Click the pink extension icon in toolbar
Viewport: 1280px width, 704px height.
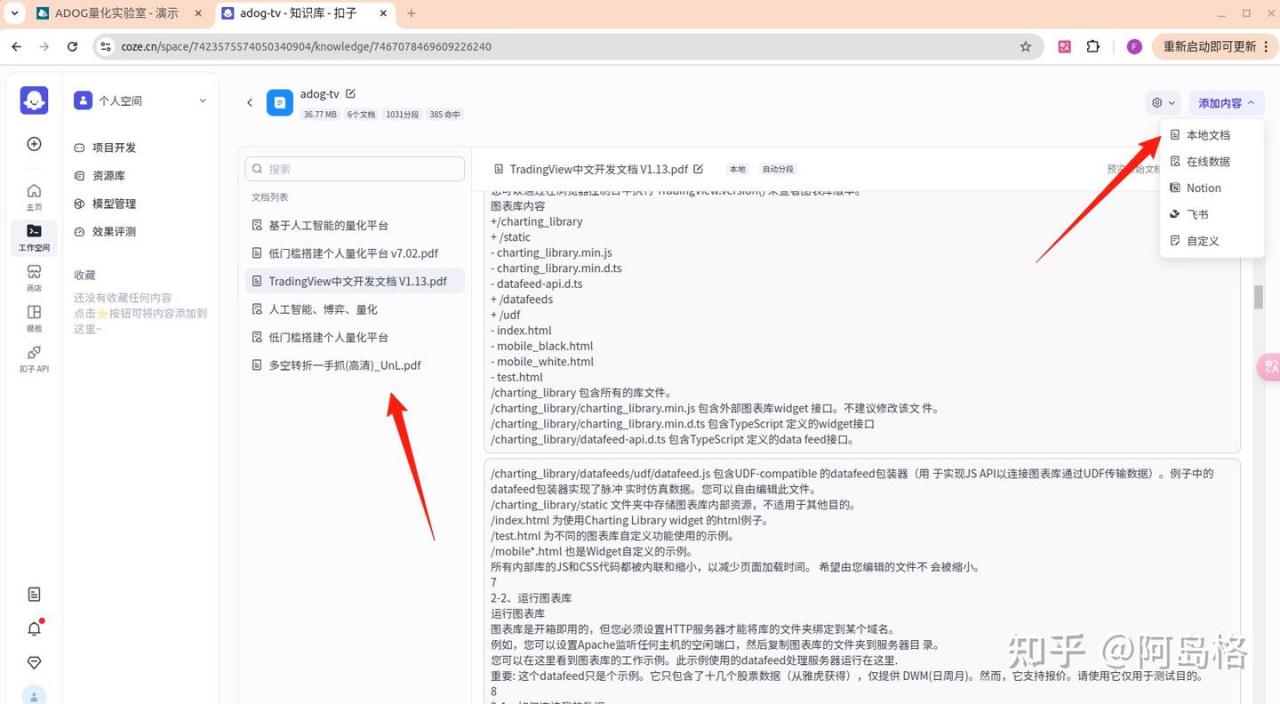pos(1065,46)
